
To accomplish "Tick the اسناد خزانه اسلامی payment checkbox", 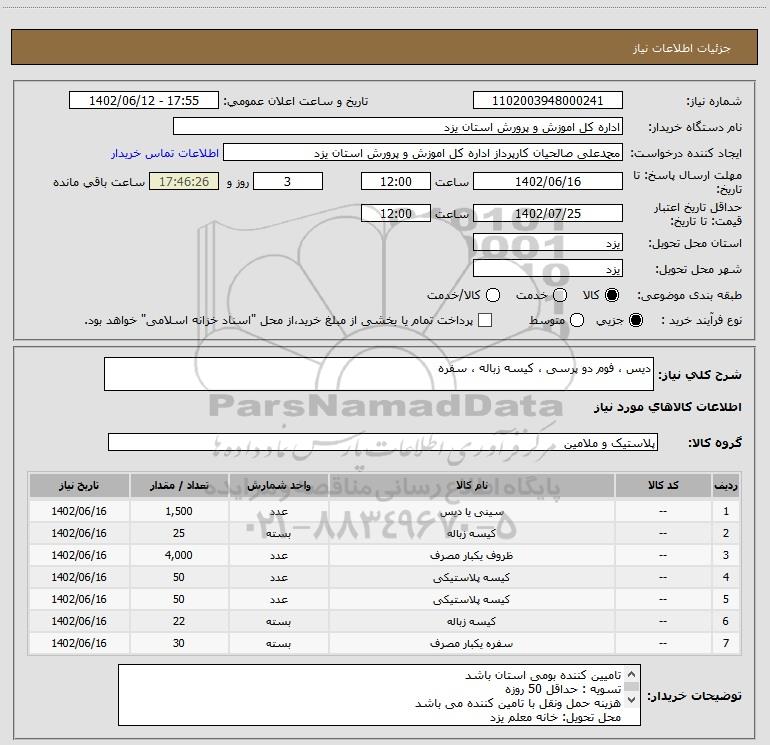I will 485,320.
